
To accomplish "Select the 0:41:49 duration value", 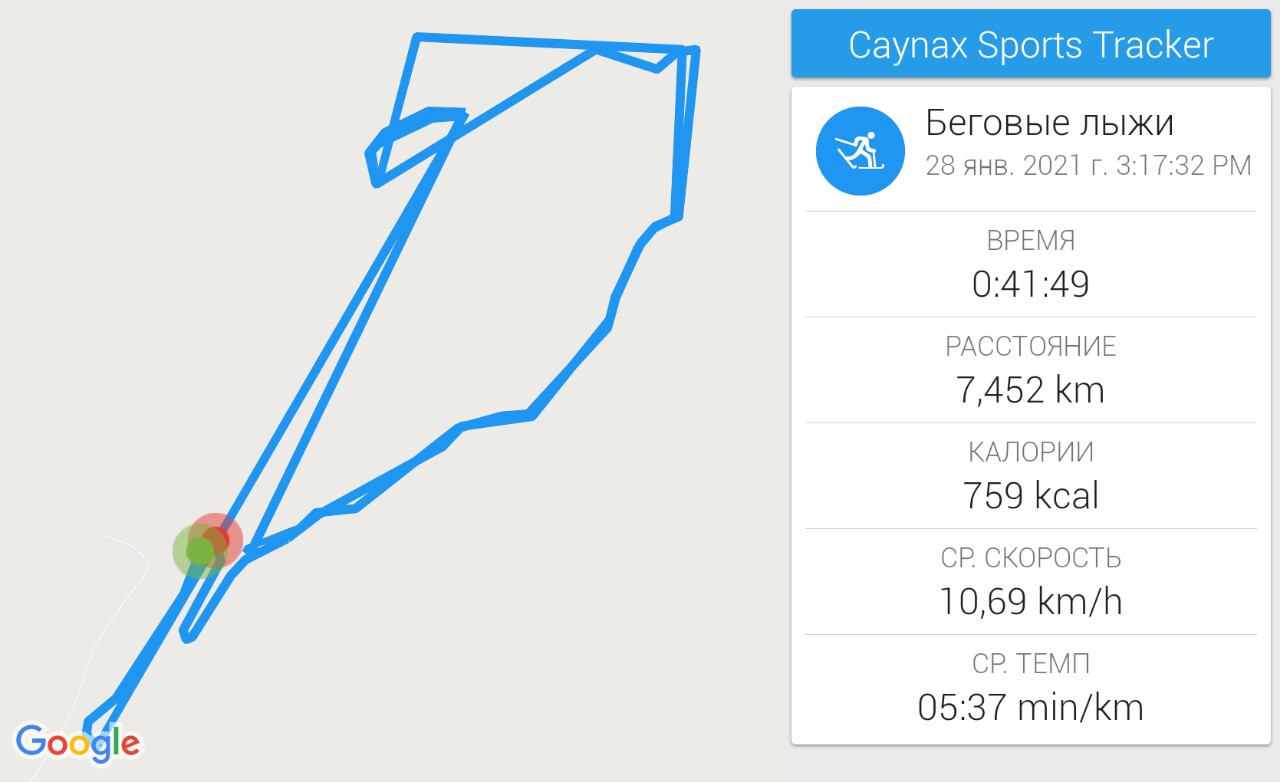I will [1030, 285].
